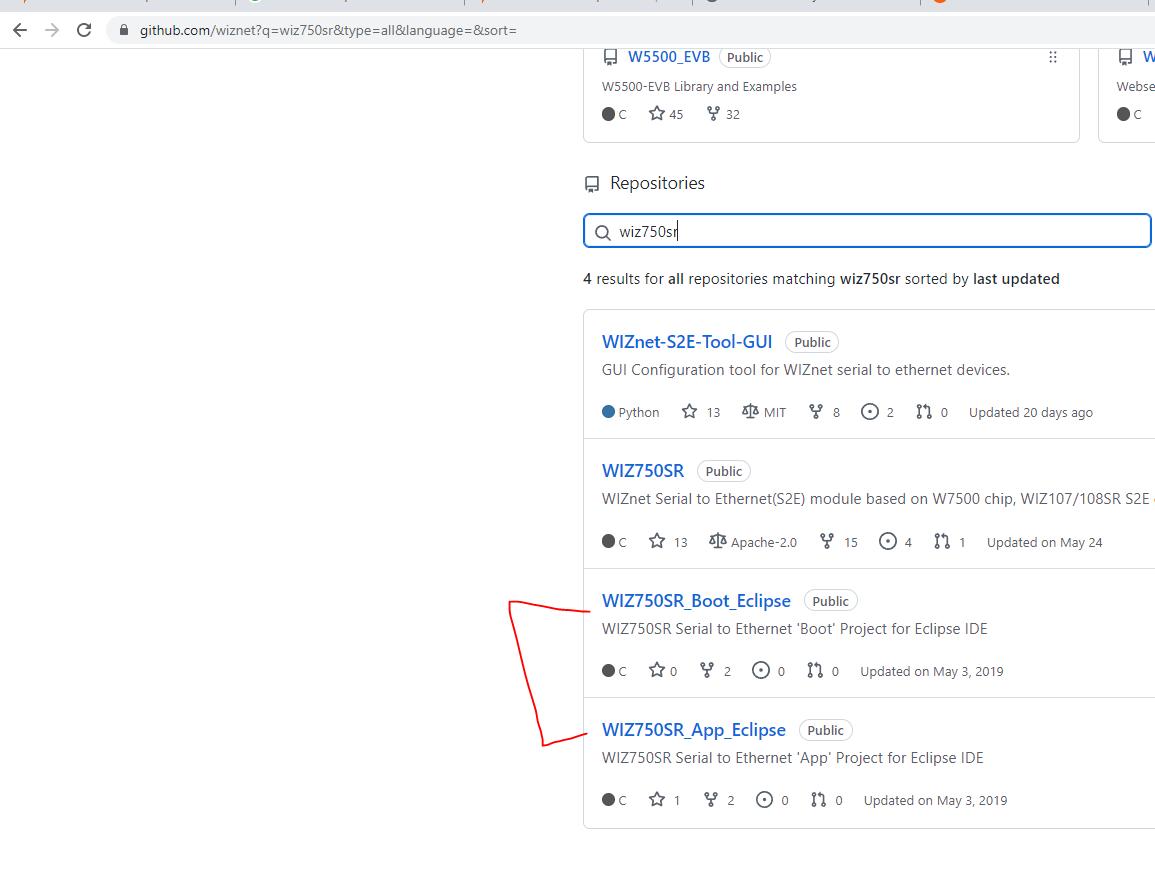Click the Python language label
The width and height of the screenshot is (1155, 889).
point(631,412)
